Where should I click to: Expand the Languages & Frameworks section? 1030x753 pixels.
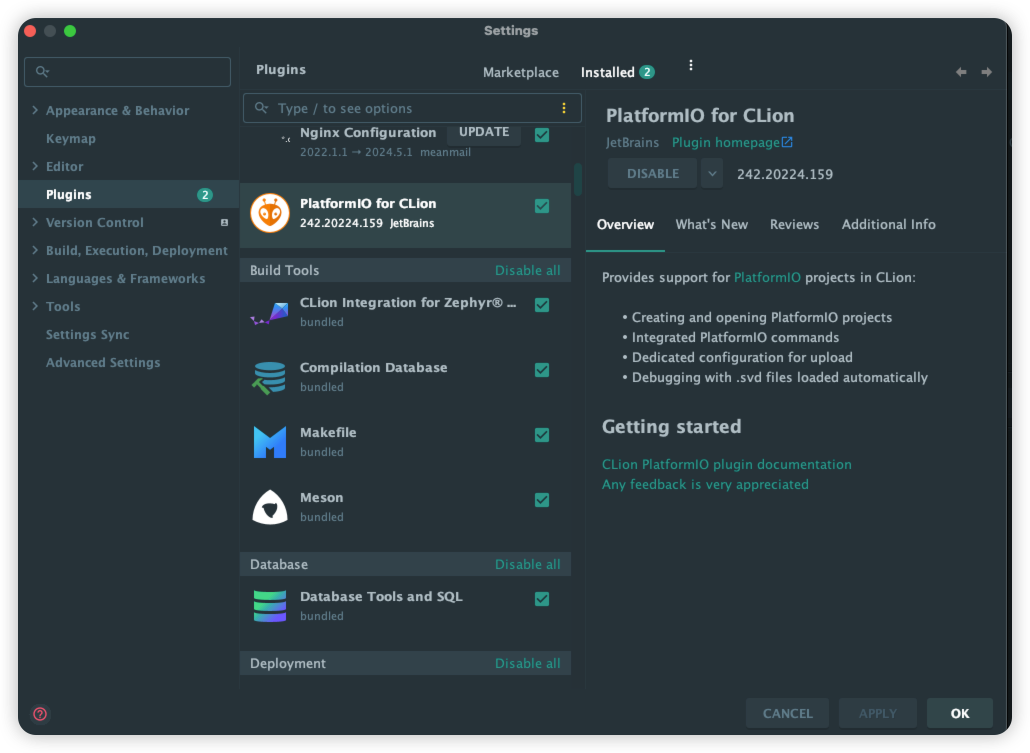click(36, 279)
